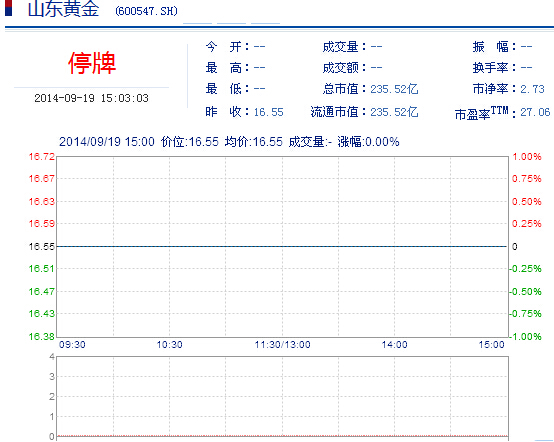554x442 pixels.
Task: Click the green -0.25% axis label
Action: (525, 269)
